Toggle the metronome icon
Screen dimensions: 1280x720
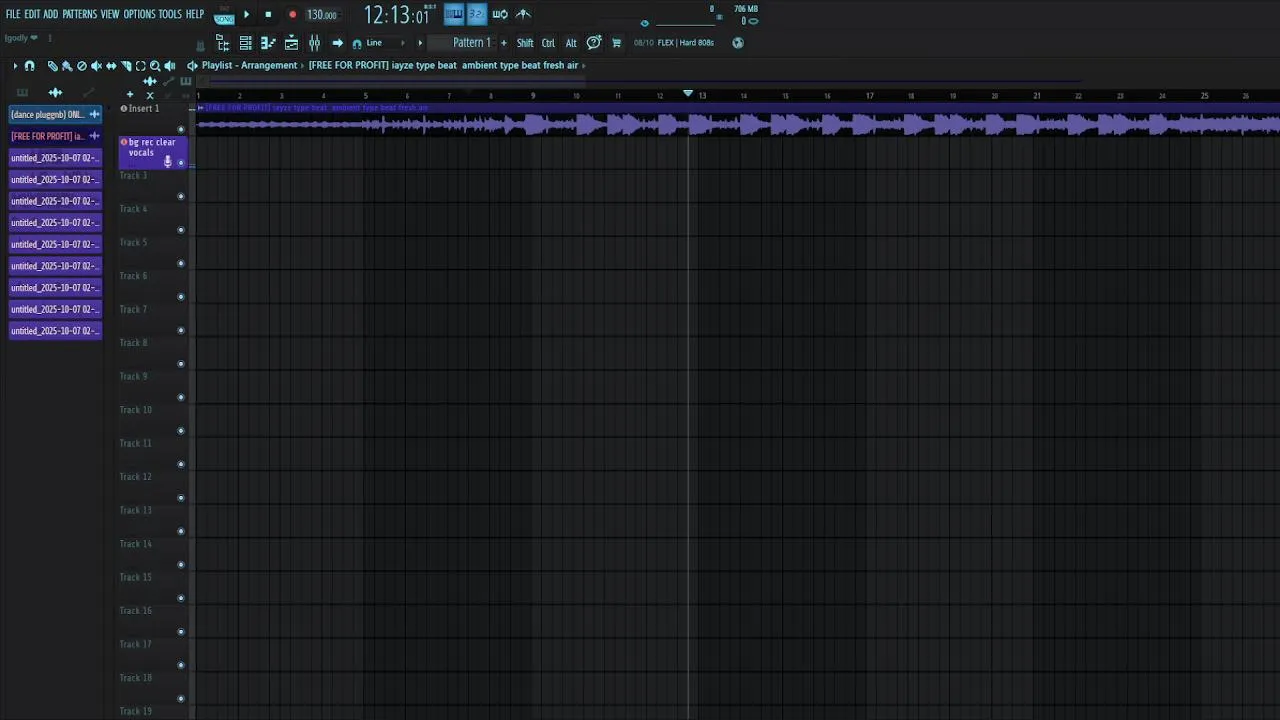point(523,14)
